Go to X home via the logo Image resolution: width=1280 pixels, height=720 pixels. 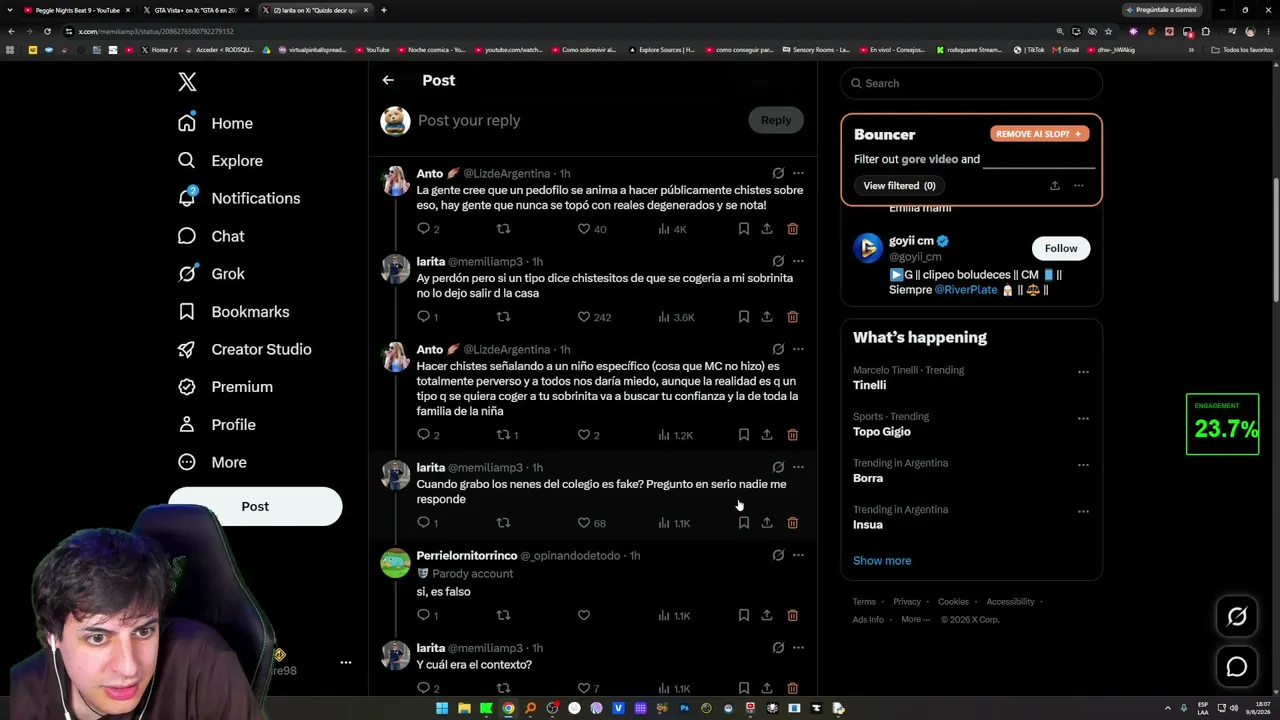[x=187, y=82]
